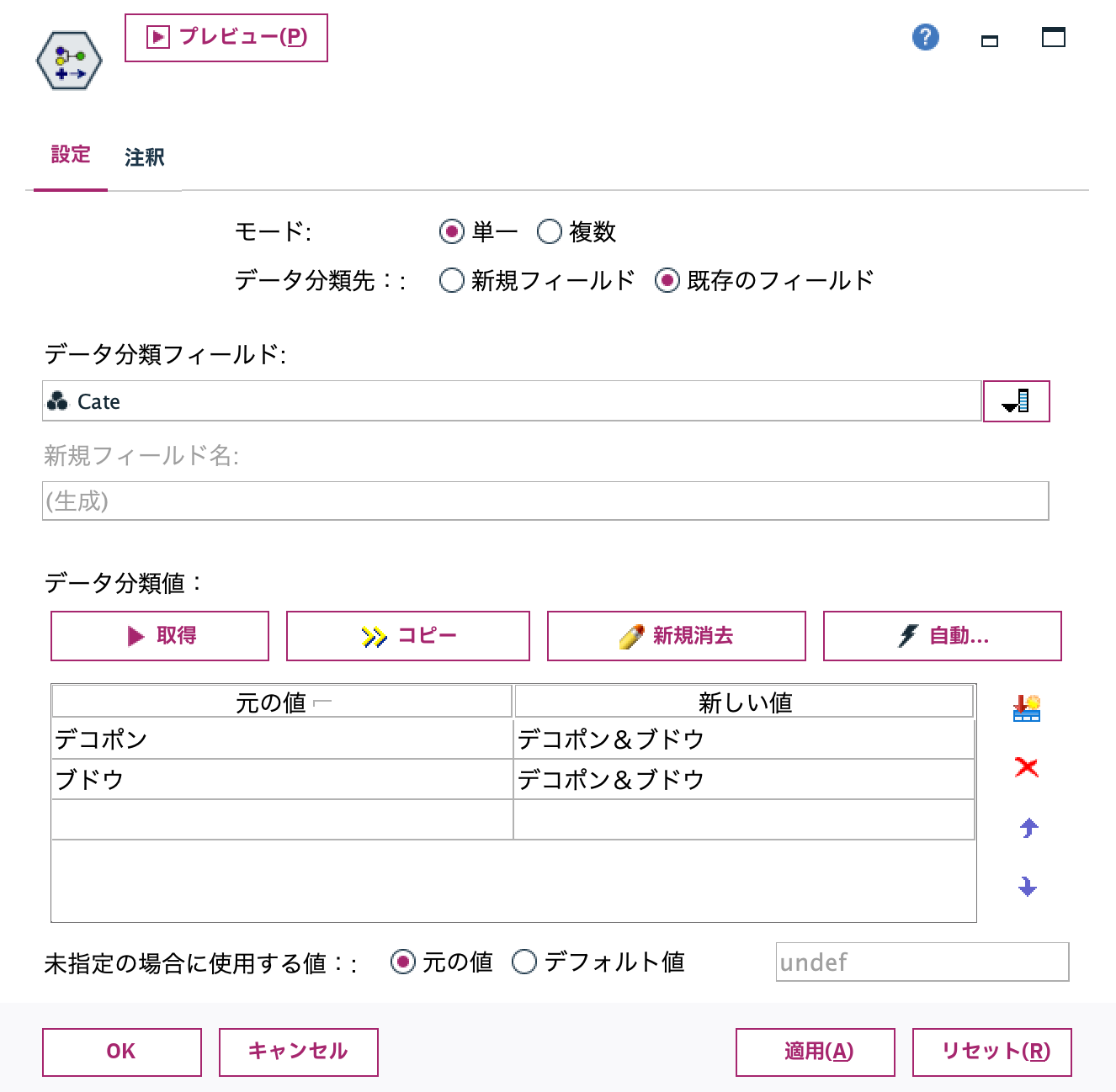Click the help question mark icon

(x=925, y=38)
